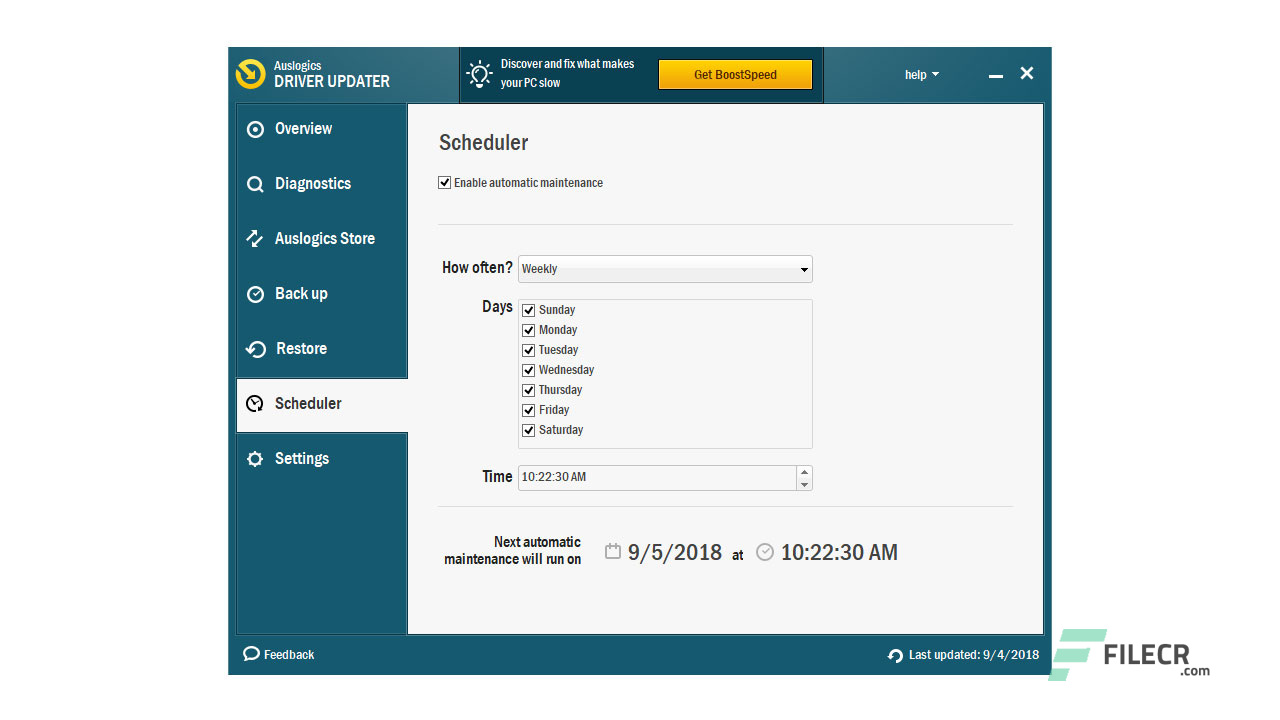Increase the time with the up arrow

tap(804, 471)
